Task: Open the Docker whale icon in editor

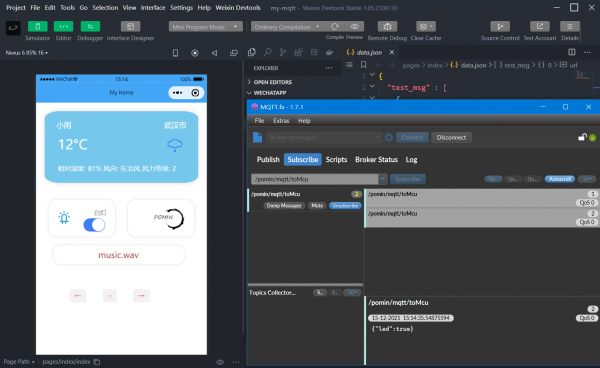Action: pyautogui.click(x=329, y=52)
